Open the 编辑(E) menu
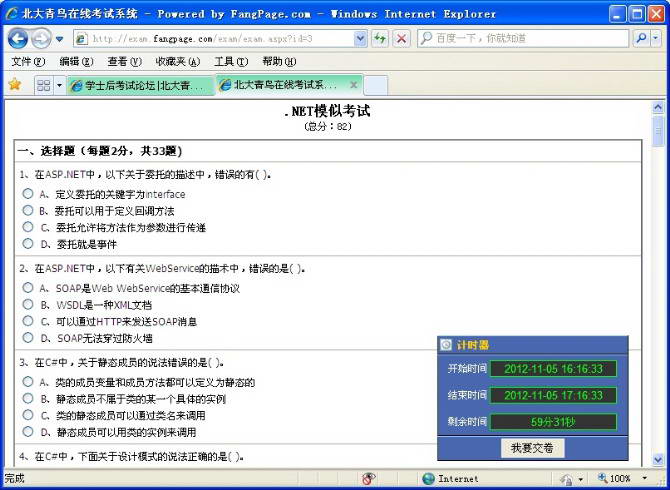Screen dimensions: 670x490 pos(76,62)
